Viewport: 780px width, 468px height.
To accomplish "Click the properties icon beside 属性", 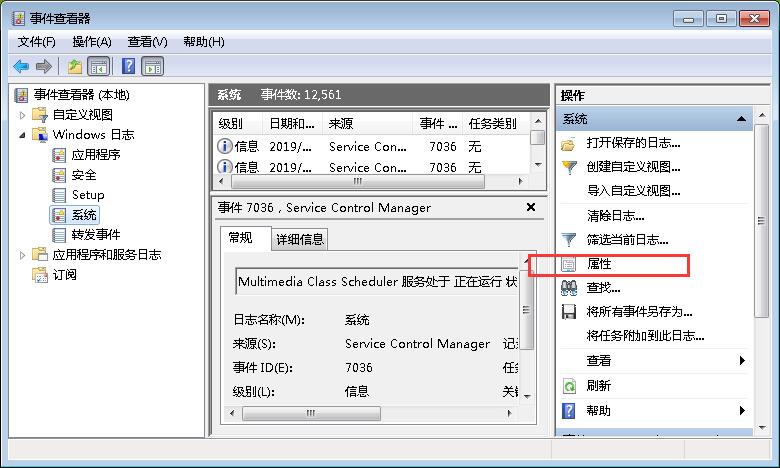I will tap(569, 264).
